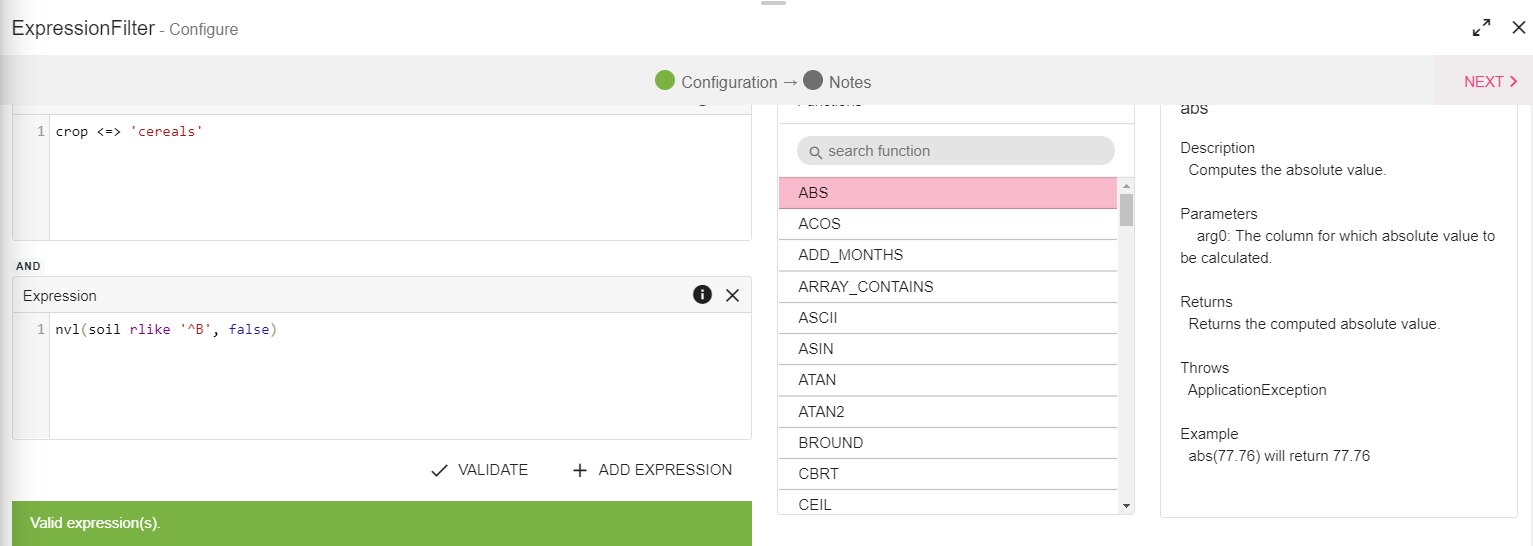Click the info icon on second Expression header
The image size is (1533, 546).
[702, 295]
